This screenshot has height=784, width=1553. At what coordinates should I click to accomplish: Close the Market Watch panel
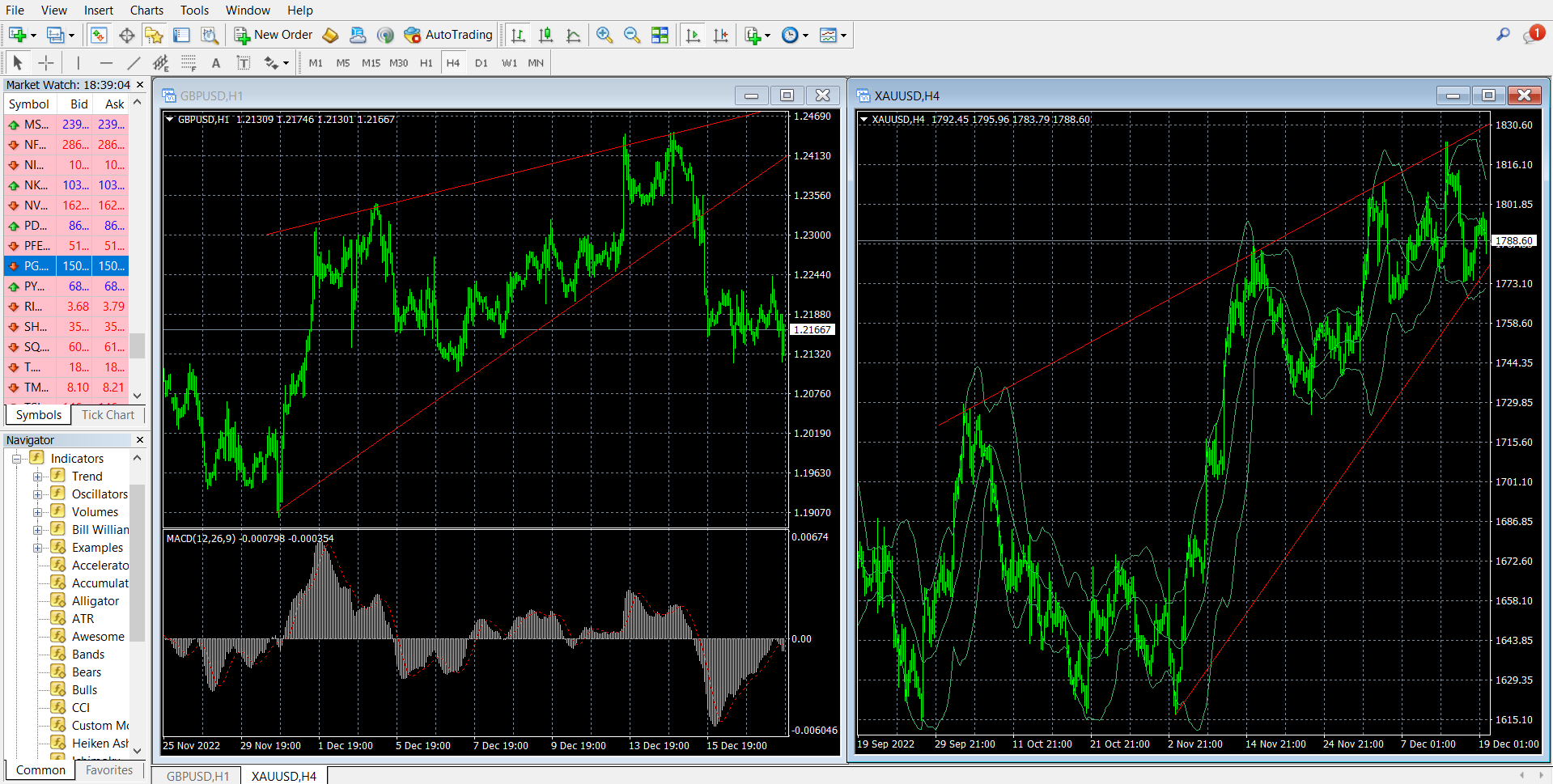[140, 85]
